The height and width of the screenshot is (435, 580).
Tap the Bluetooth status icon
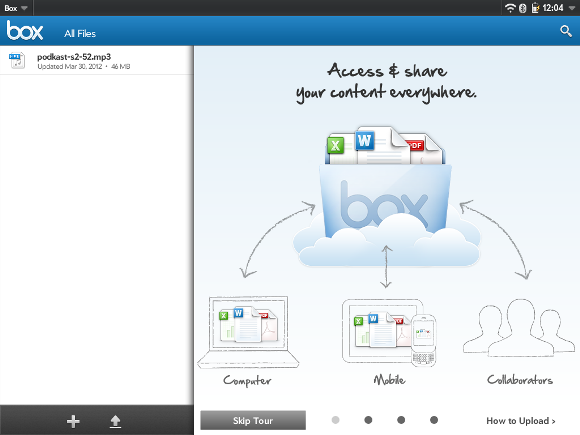tap(523, 8)
